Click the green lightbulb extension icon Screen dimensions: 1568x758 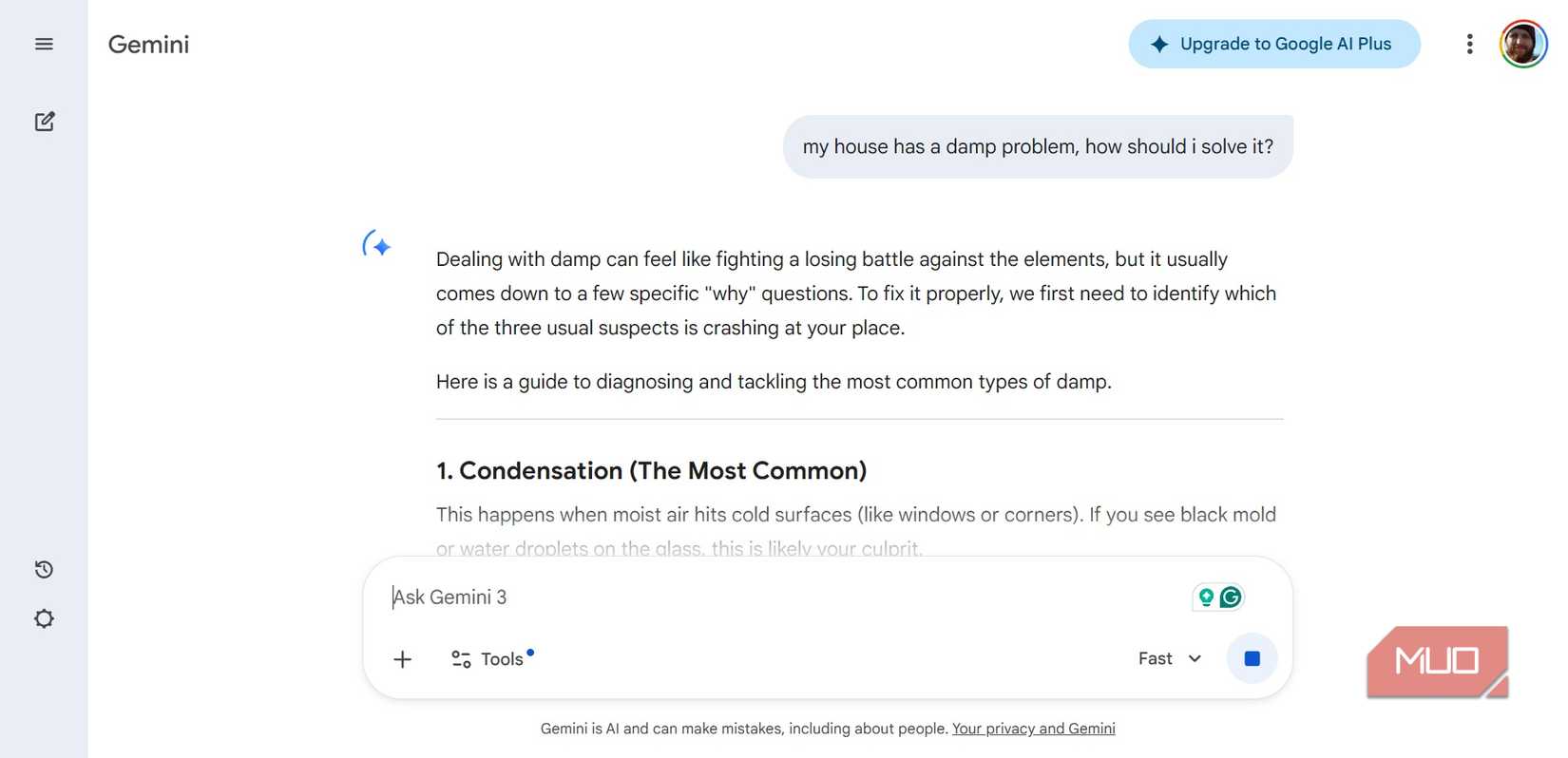click(1204, 597)
